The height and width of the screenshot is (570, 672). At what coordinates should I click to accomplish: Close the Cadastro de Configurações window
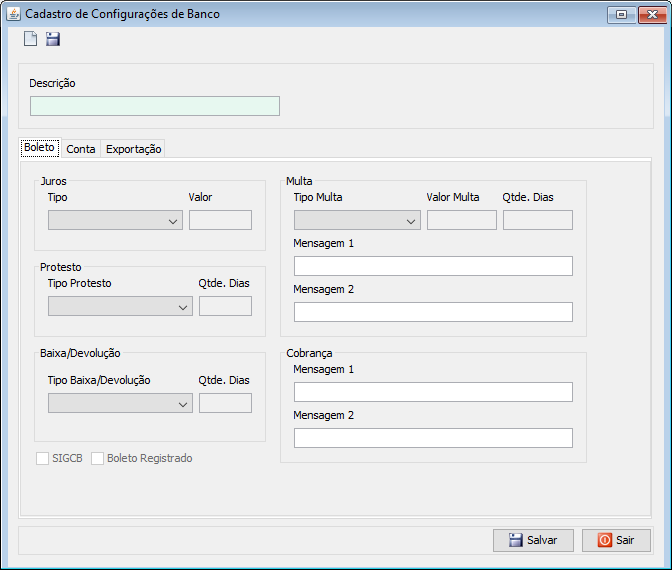(x=652, y=15)
